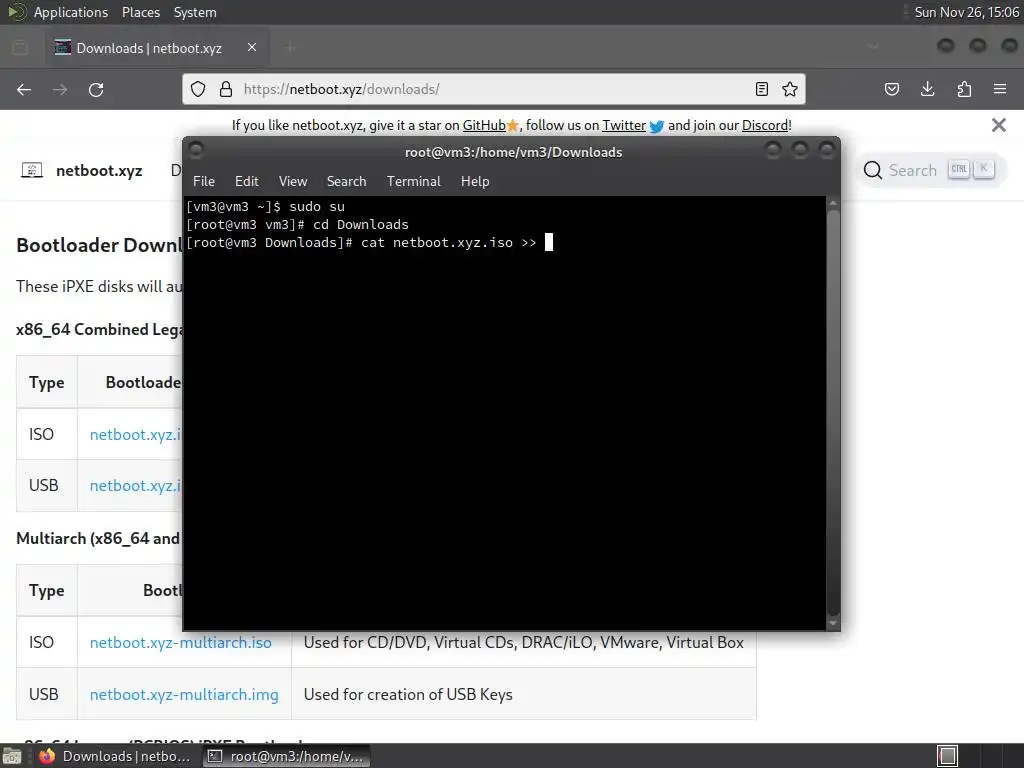The height and width of the screenshot is (768, 1024).
Task: Reload the netboot.xyz downloads page
Action: pos(96,89)
